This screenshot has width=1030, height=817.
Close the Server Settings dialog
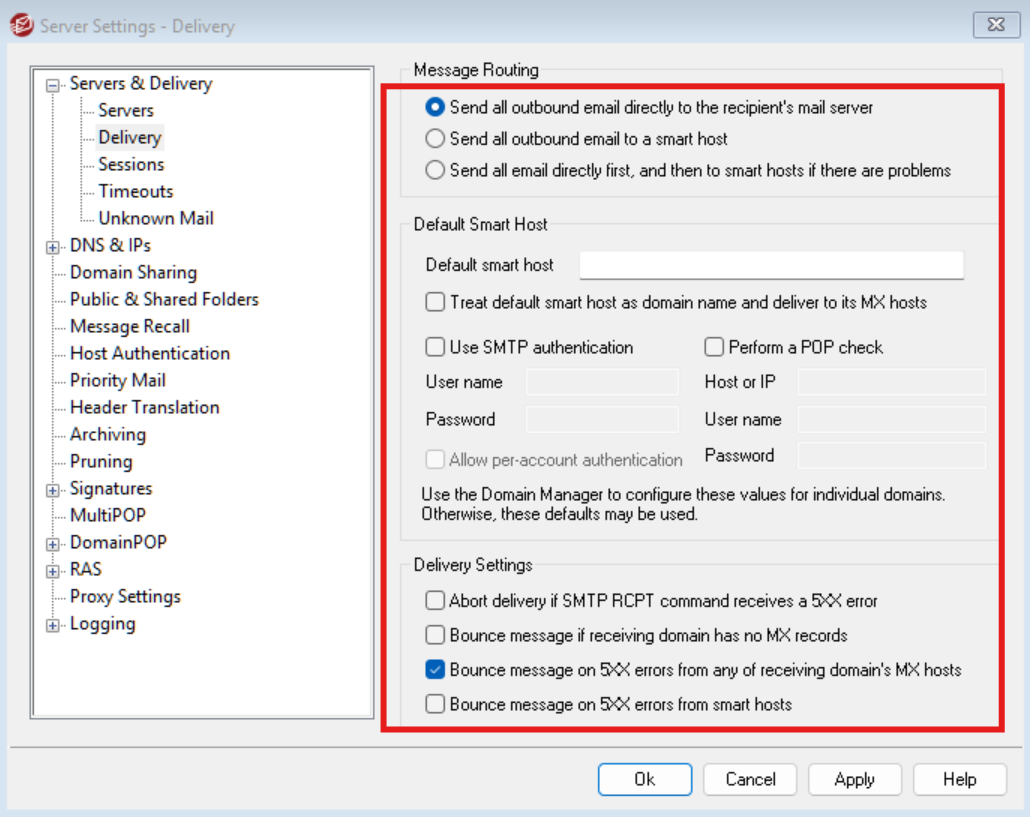coord(996,25)
